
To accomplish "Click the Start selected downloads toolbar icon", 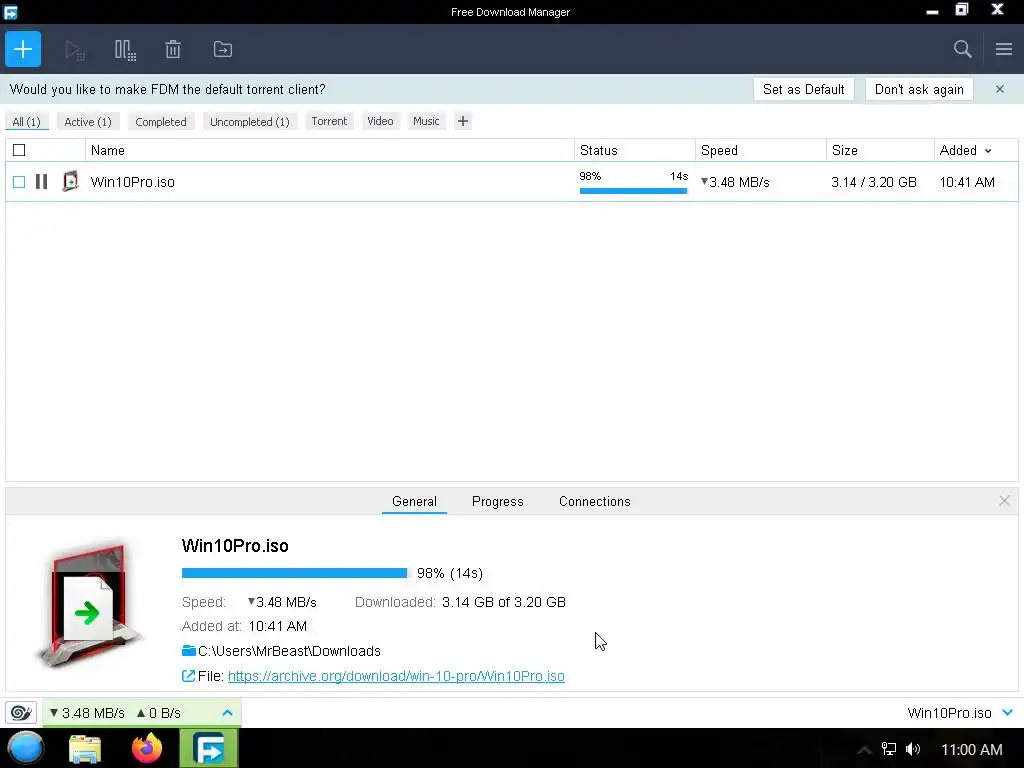I will click(75, 50).
